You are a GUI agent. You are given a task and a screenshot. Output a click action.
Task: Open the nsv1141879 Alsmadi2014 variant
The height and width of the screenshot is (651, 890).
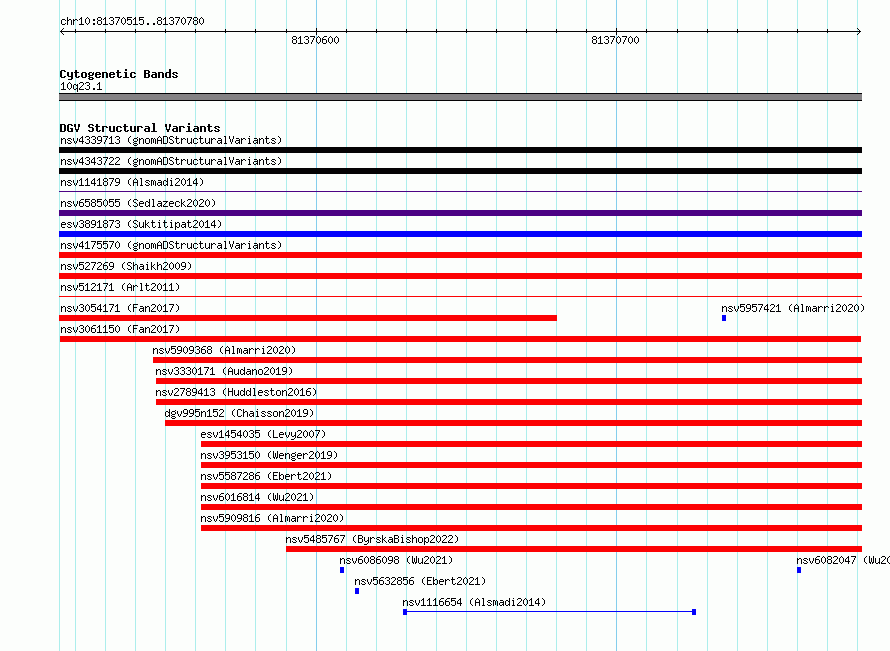pos(132,182)
